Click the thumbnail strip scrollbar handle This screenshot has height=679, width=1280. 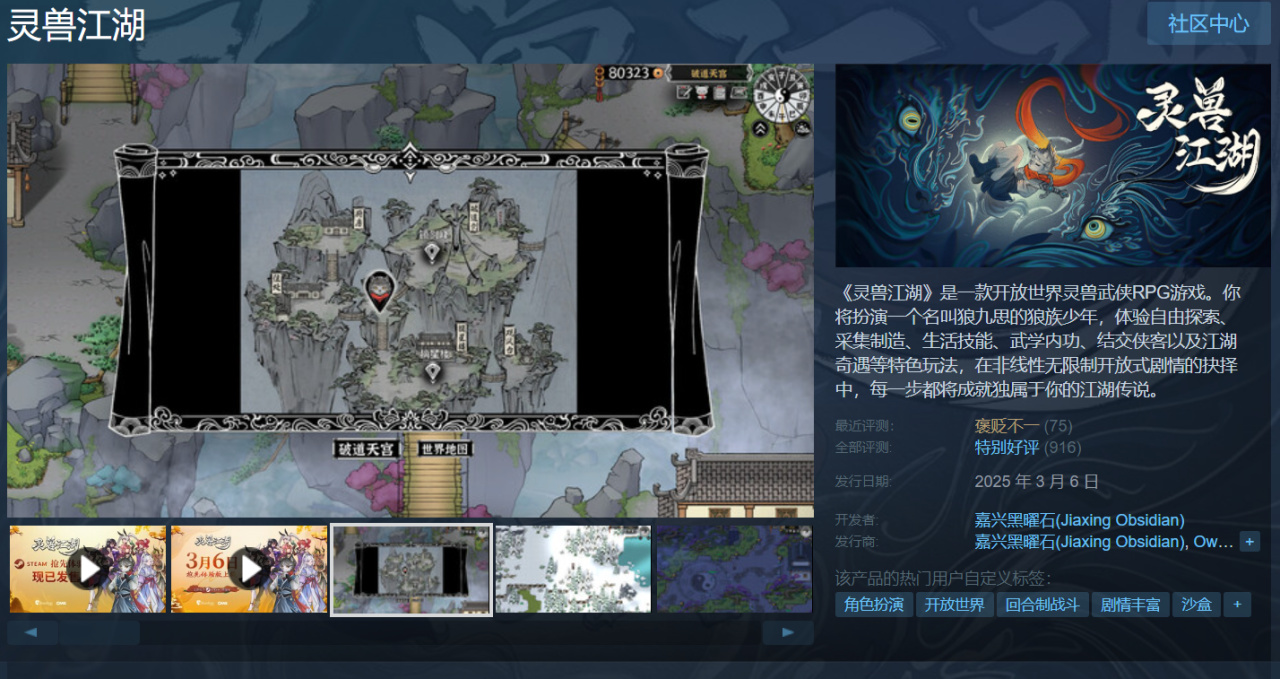point(99,632)
